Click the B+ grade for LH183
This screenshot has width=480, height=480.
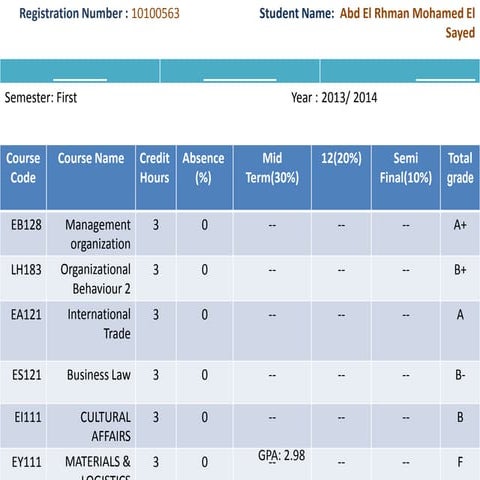[x=460, y=270]
